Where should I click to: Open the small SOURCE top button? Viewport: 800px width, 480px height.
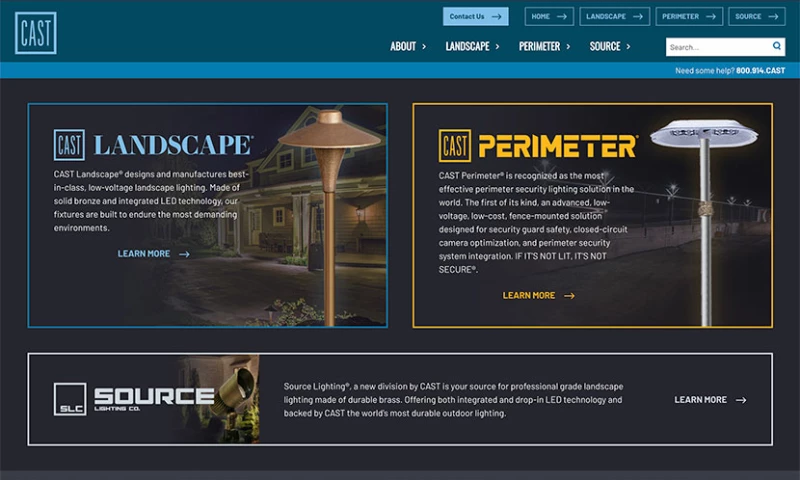point(757,16)
